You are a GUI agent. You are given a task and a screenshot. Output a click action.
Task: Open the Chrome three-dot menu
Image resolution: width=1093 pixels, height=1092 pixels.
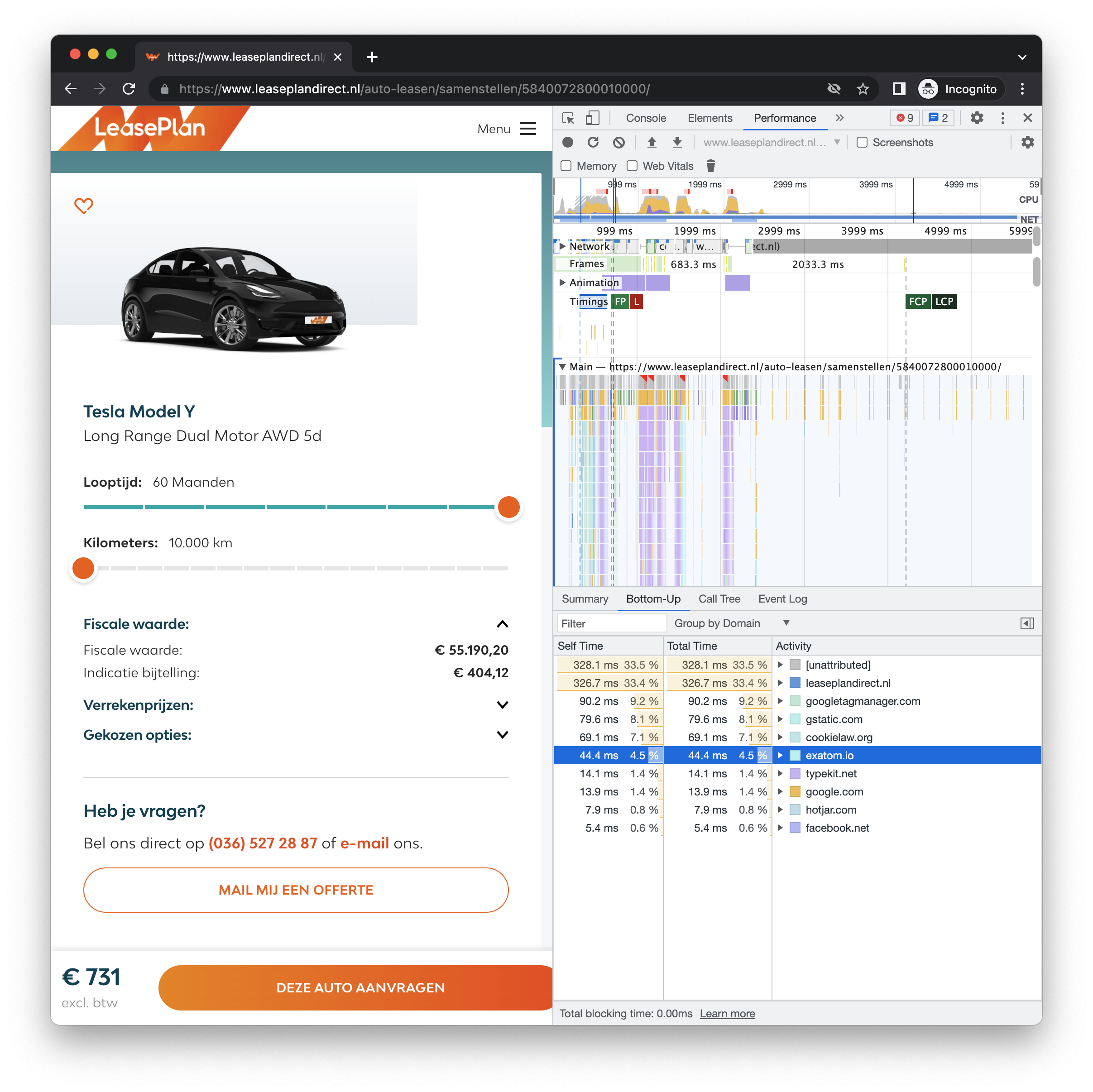coord(1022,89)
